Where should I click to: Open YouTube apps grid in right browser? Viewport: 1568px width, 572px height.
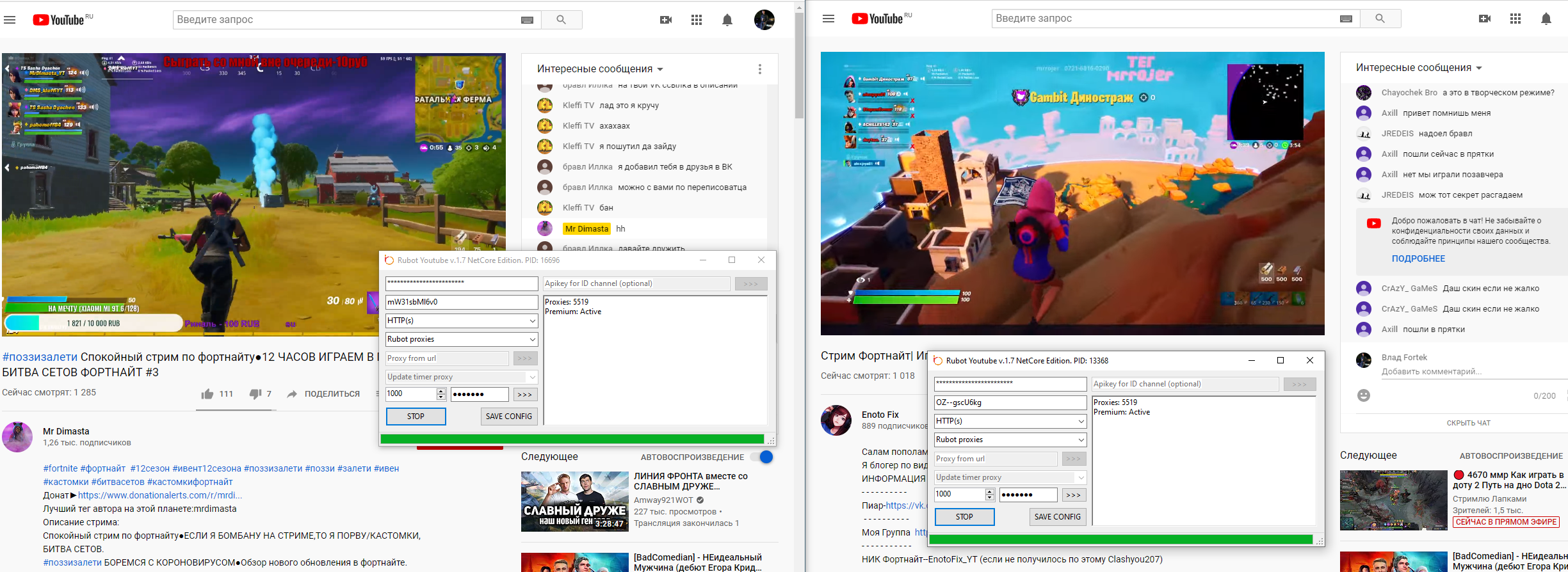tap(1515, 19)
